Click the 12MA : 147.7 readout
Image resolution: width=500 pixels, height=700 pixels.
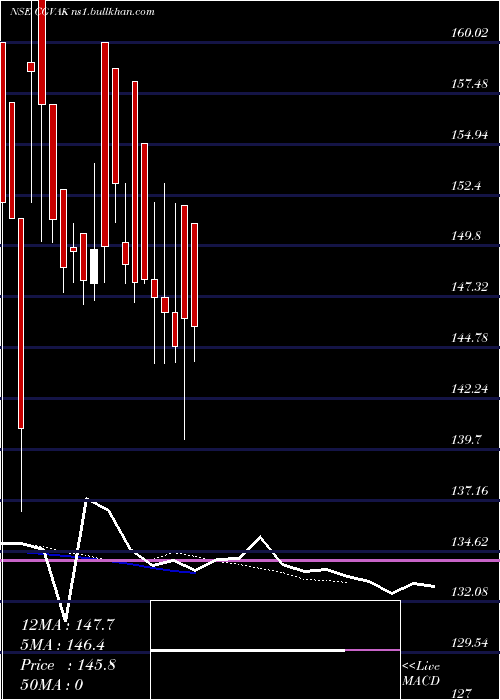point(68,625)
